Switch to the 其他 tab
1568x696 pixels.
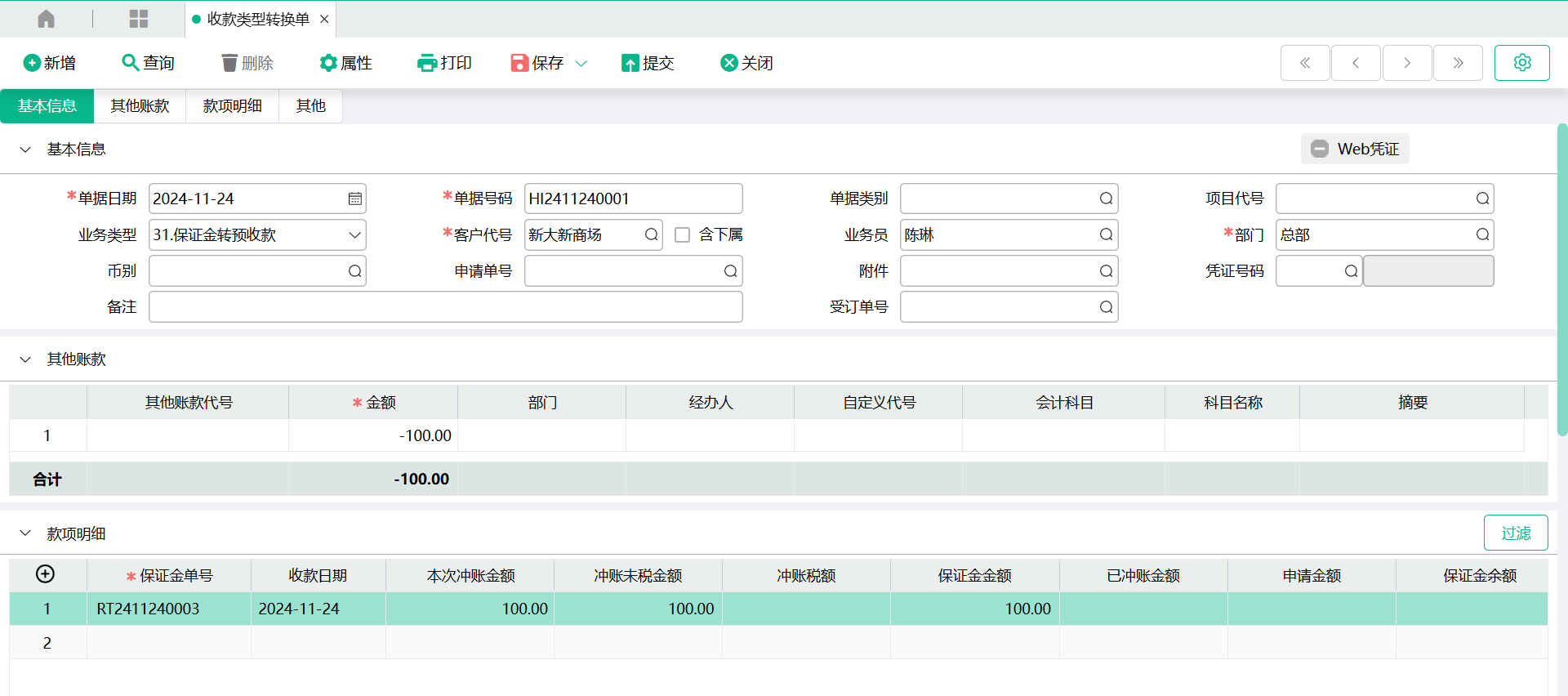(x=310, y=106)
